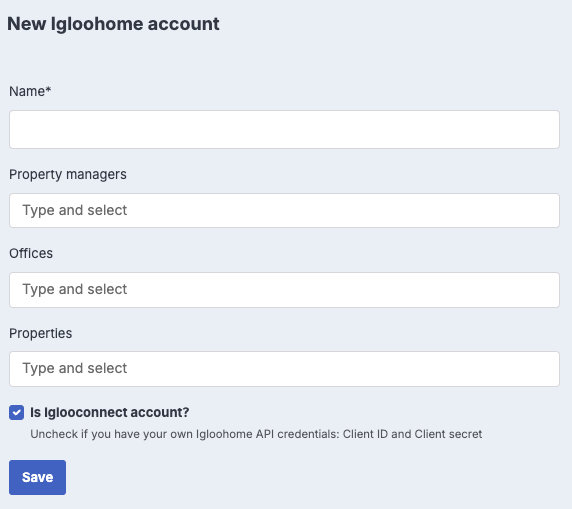The image size is (572, 509).
Task: Open the Properties select box
Action: tap(284, 369)
